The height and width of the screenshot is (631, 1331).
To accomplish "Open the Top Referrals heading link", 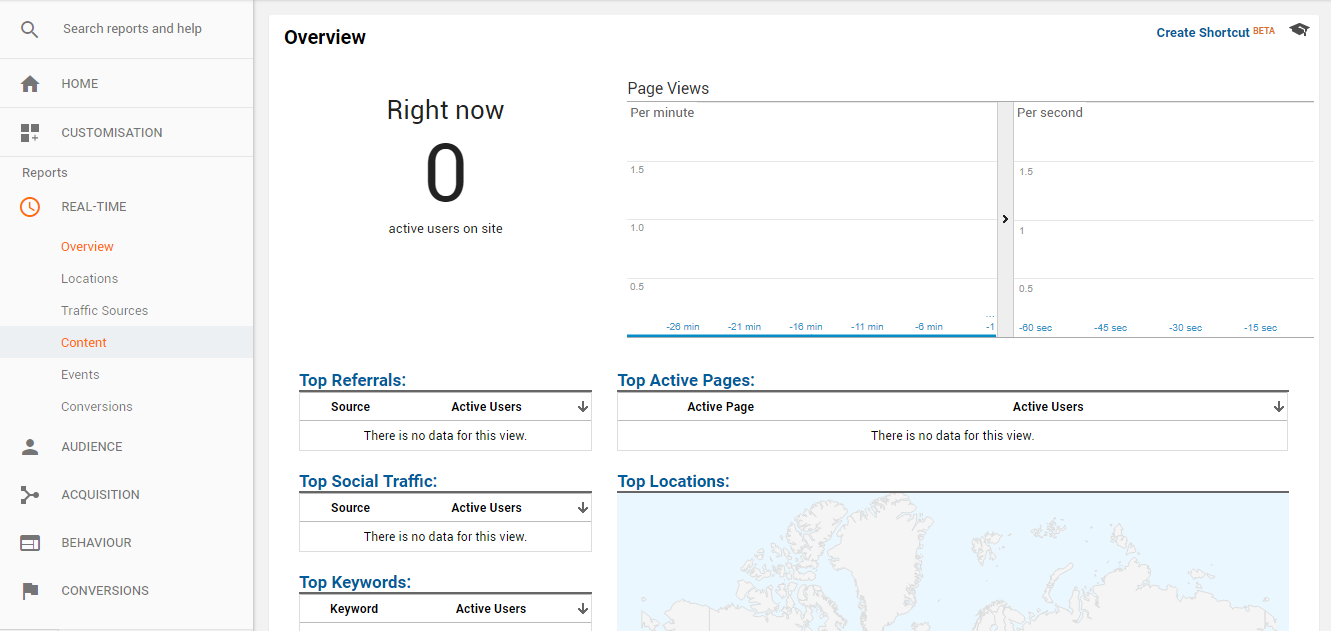I will coord(352,380).
